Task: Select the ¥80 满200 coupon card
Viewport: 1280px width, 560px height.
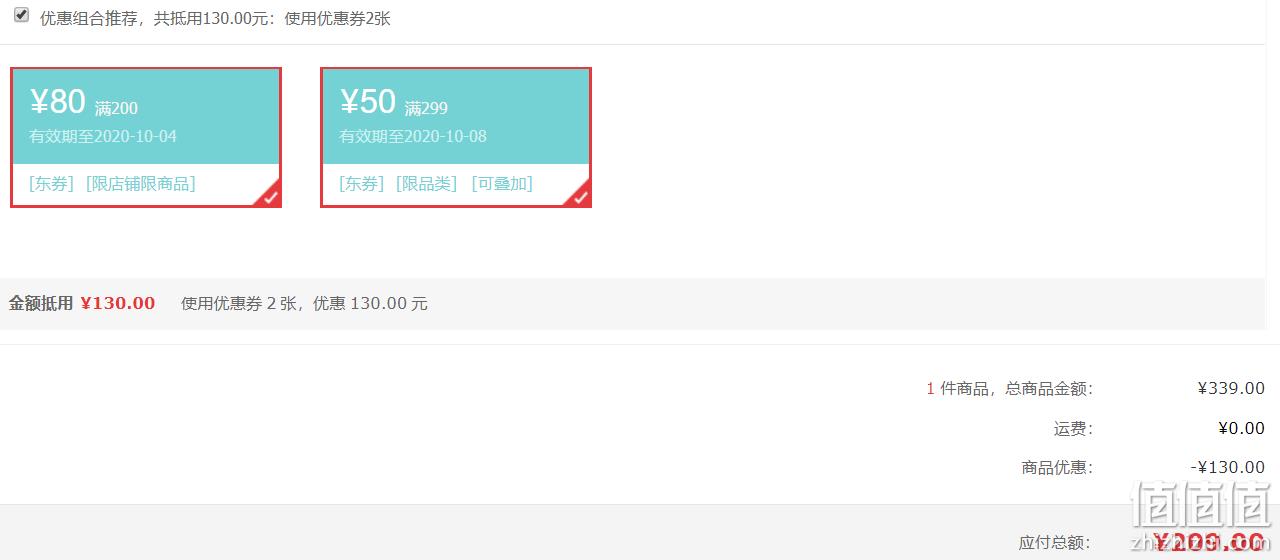Action: [x=146, y=138]
